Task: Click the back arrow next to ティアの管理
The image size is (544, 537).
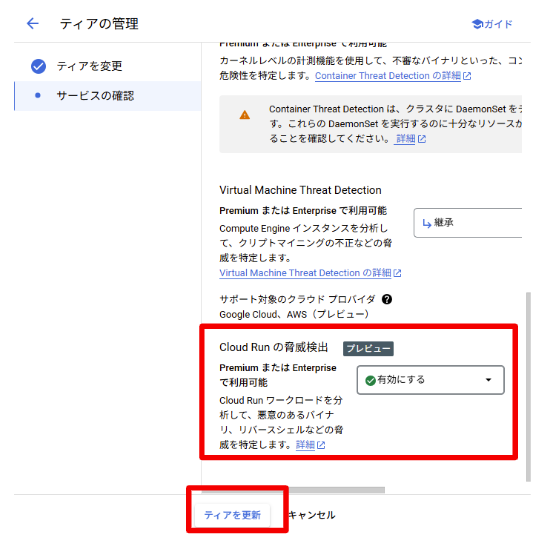Action: pos(33,24)
